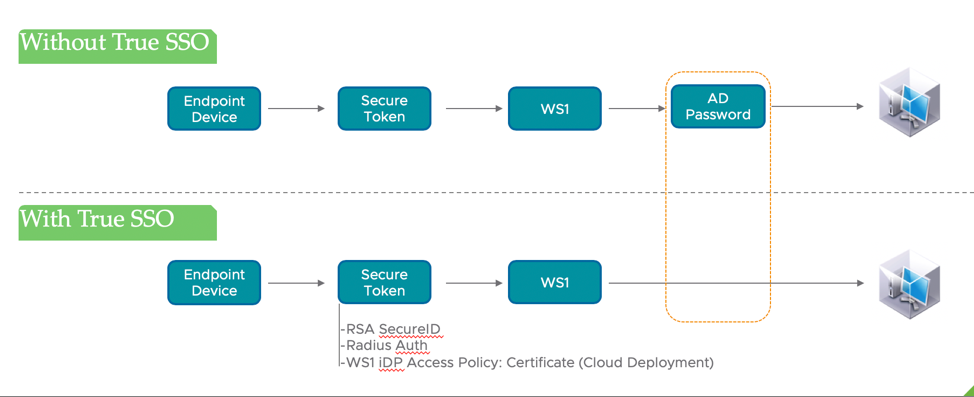This screenshot has width=974, height=397.
Task: Click arrow from WS1 to AD Password
Action: [637, 109]
